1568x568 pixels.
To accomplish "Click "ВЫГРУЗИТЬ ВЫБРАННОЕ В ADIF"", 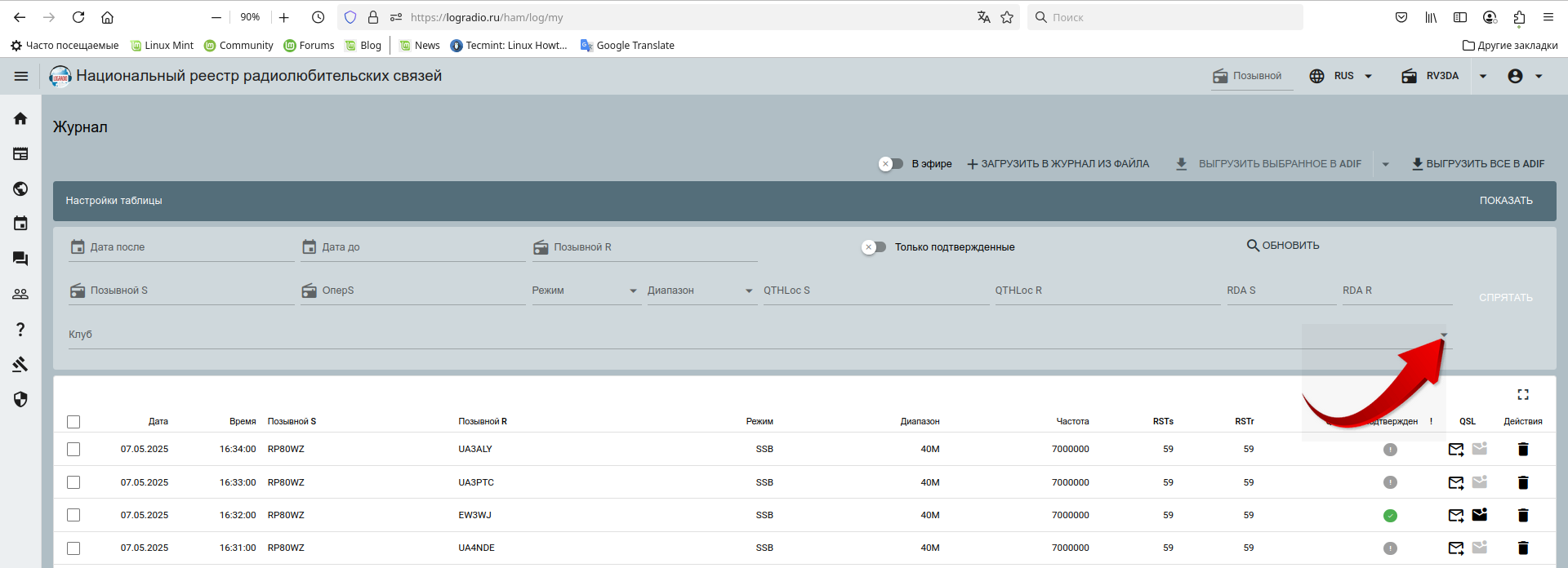I will point(1268,164).
